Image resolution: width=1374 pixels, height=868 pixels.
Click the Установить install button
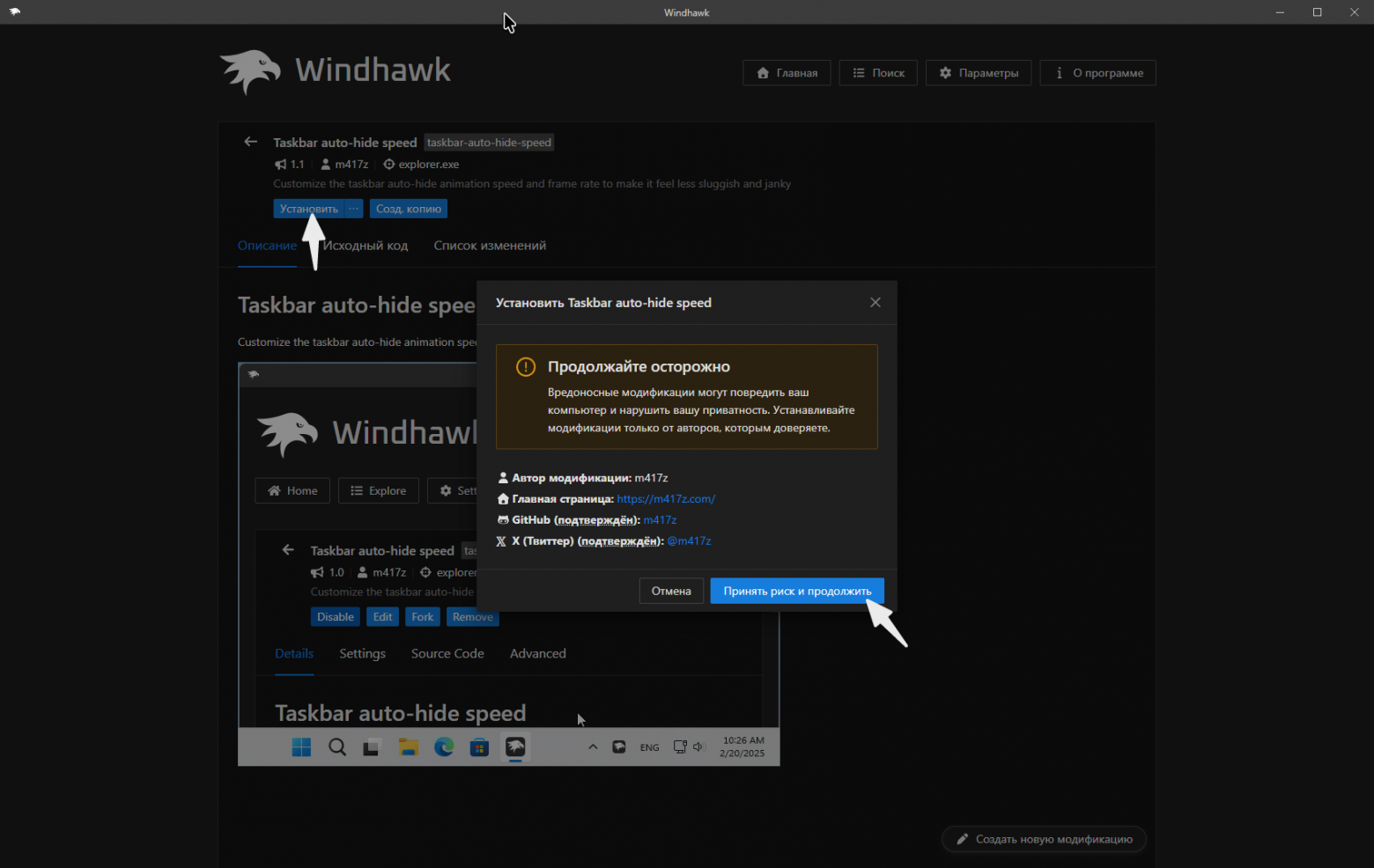[309, 209]
